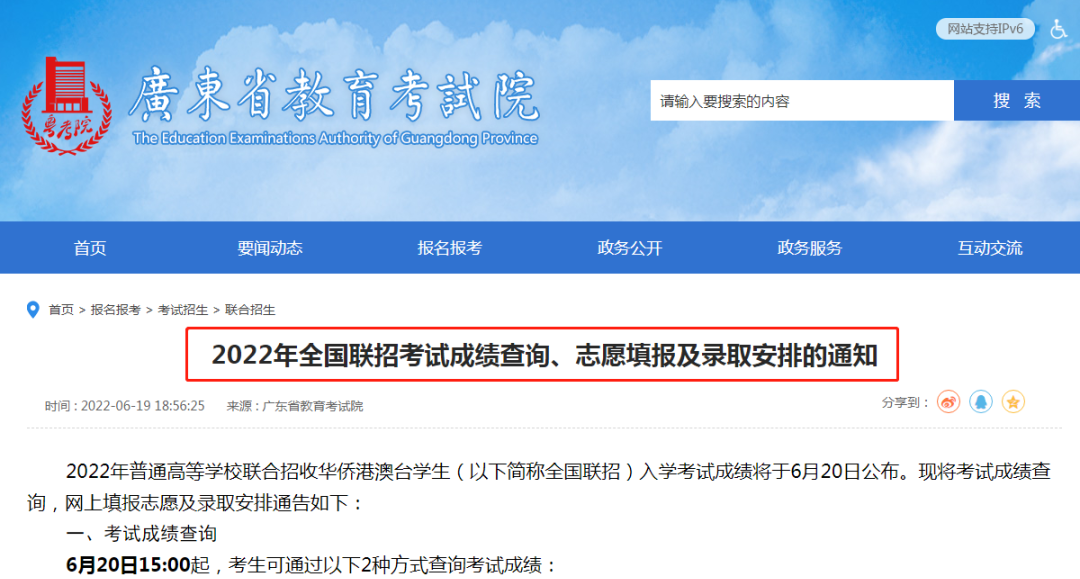The width and height of the screenshot is (1080, 579).
Task: Share article to Weibo
Action: point(948,402)
